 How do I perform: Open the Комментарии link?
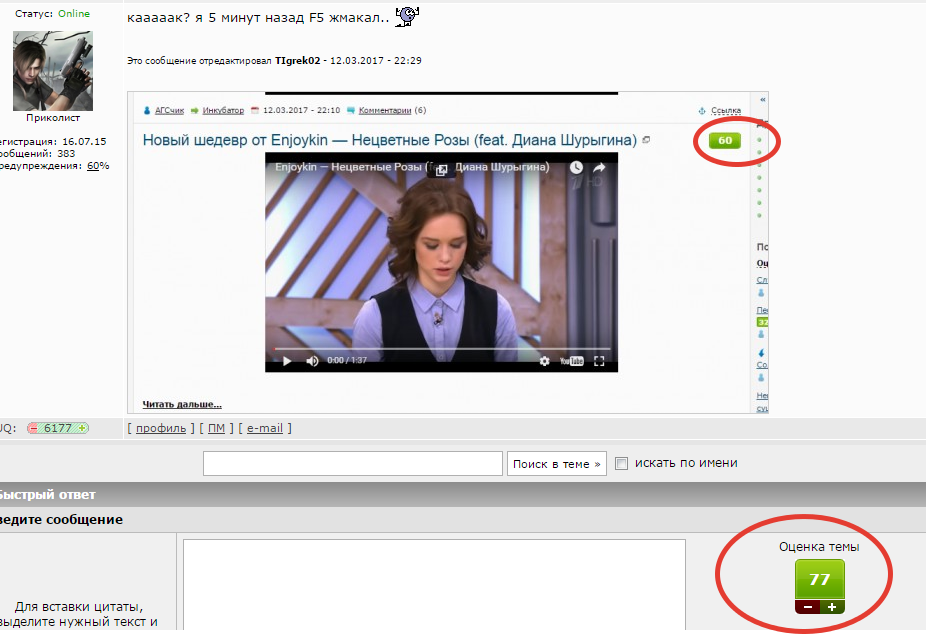pyautogui.click(x=384, y=110)
